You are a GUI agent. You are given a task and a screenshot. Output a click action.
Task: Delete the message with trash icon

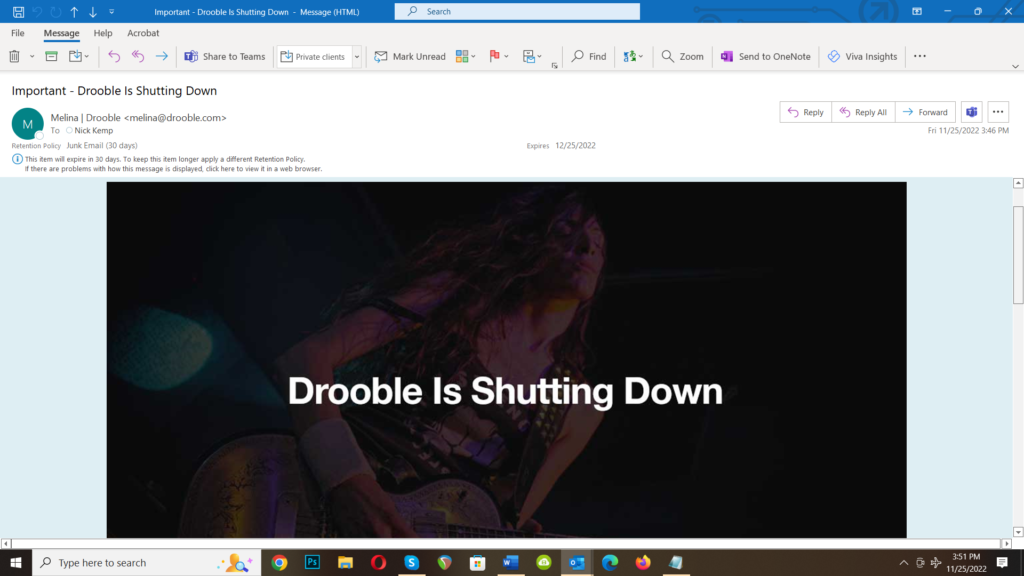pos(14,56)
